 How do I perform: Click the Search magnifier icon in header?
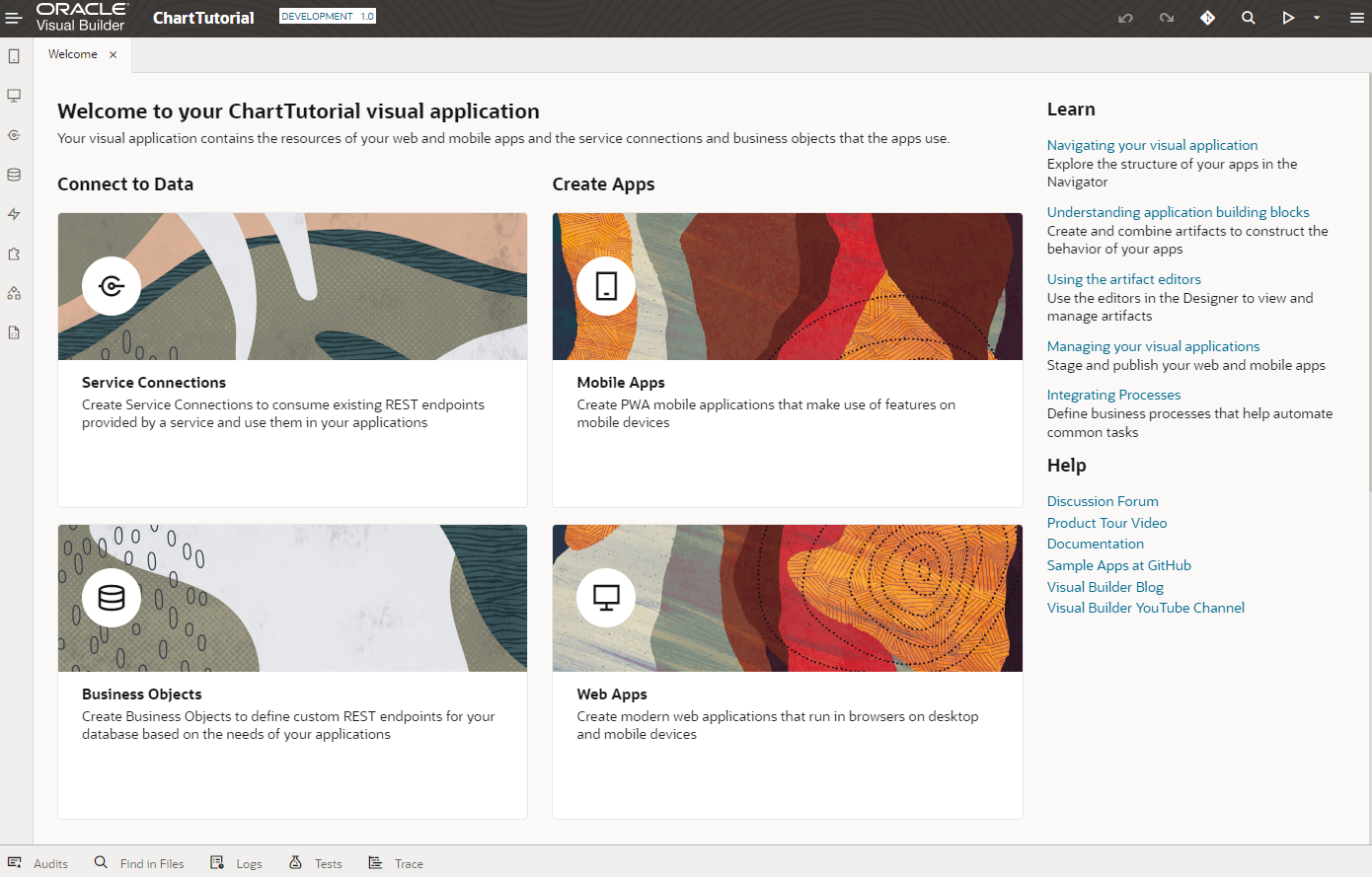tap(1249, 18)
